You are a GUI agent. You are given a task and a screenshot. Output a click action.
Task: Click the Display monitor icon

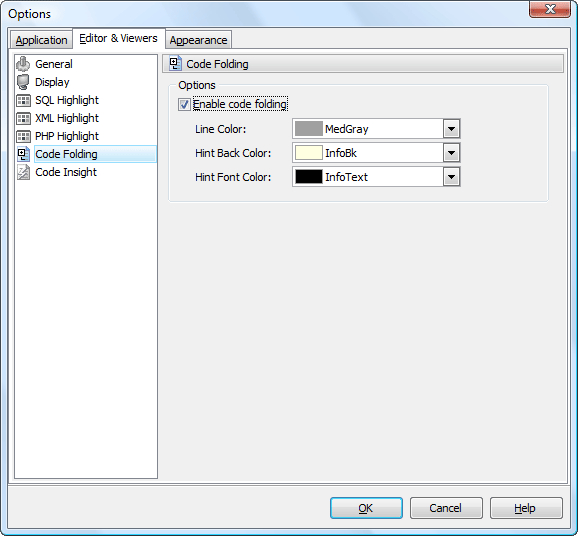(23, 82)
